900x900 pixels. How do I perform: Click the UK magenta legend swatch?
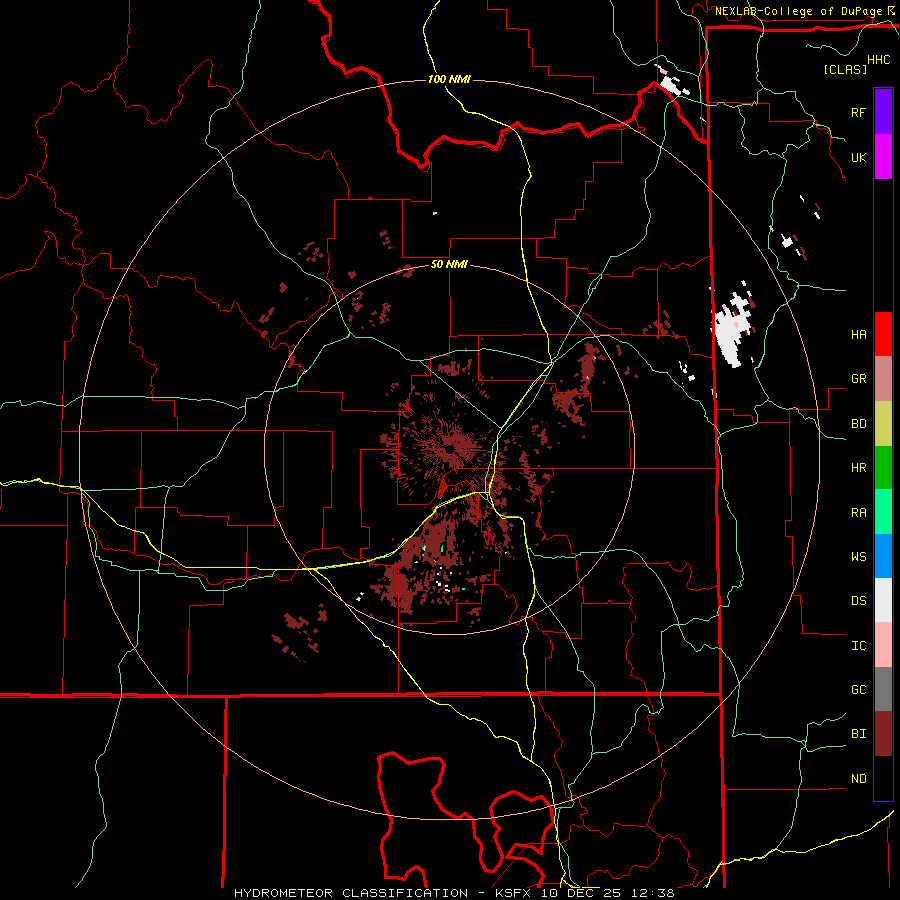click(x=883, y=157)
